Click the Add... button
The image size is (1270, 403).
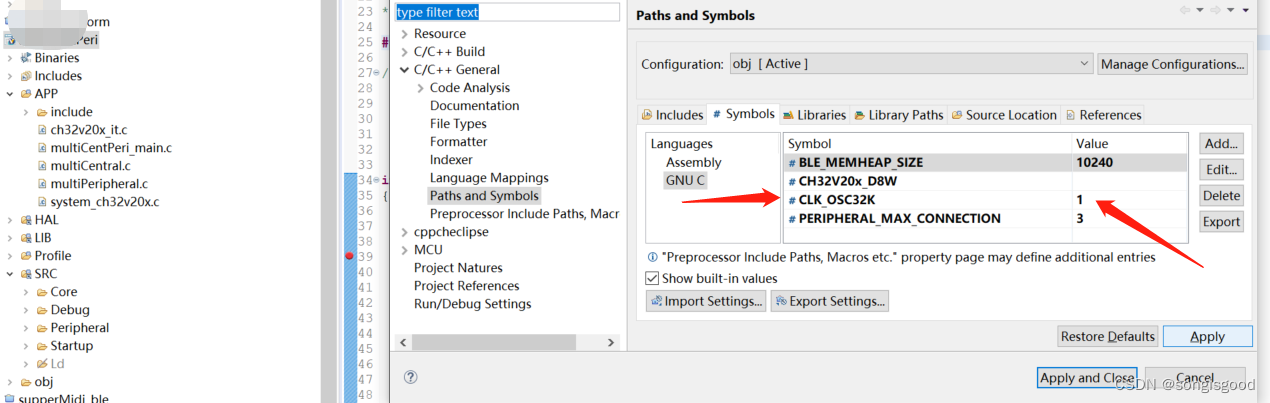point(1221,144)
